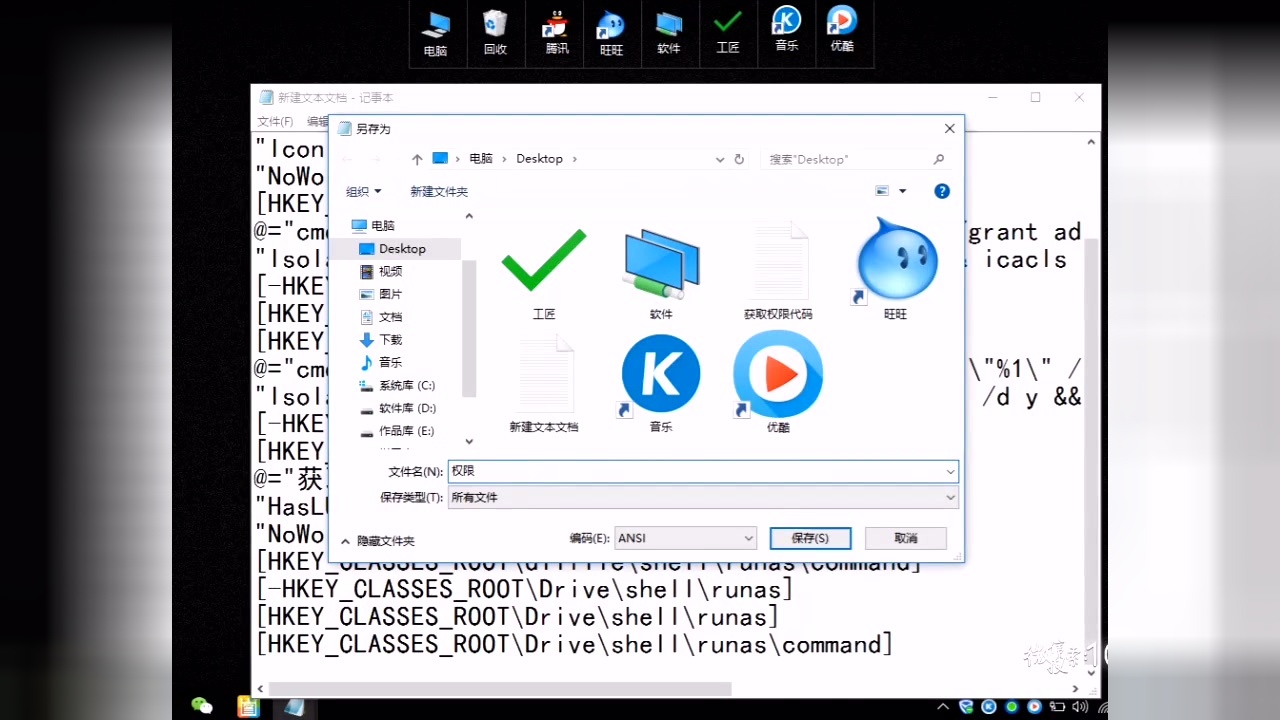
Task: Open help question mark icon
Action: click(x=942, y=191)
